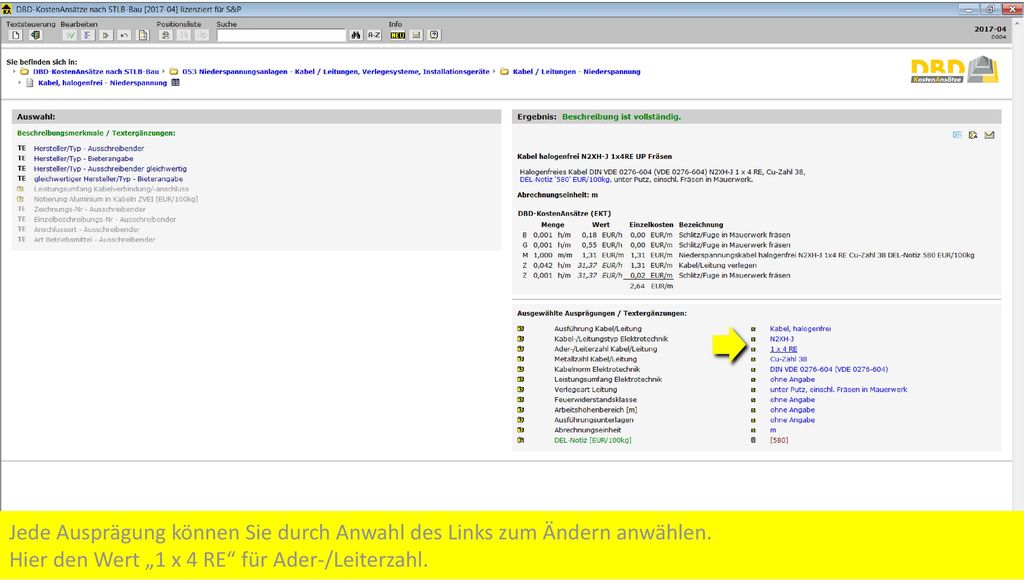Change unter Putz, einschl. Fräsen in Mauerwerk
1024x580 pixels.
click(839, 389)
